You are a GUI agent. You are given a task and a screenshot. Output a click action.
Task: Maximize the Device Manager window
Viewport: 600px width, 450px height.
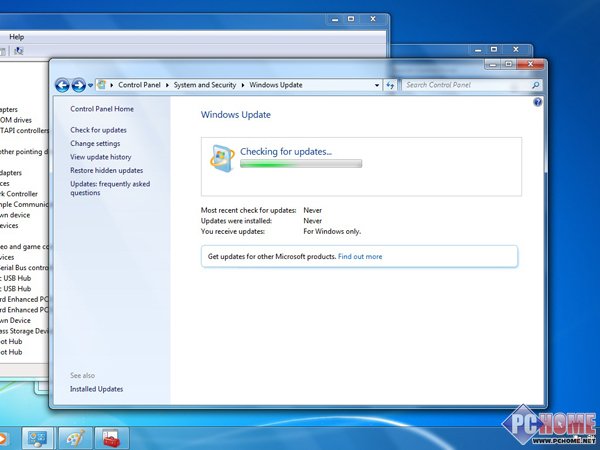coord(351,19)
